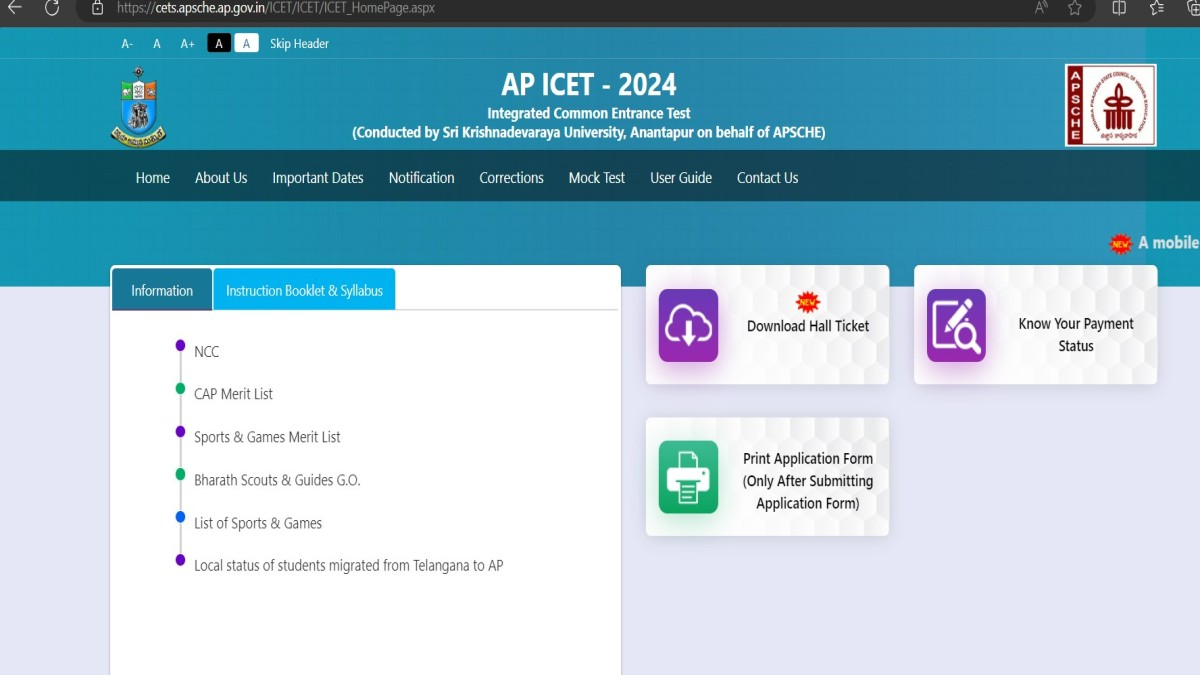The width and height of the screenshot is (1200, 675).
Task: Stay on the Information tab
Action: tap(161, 289)
